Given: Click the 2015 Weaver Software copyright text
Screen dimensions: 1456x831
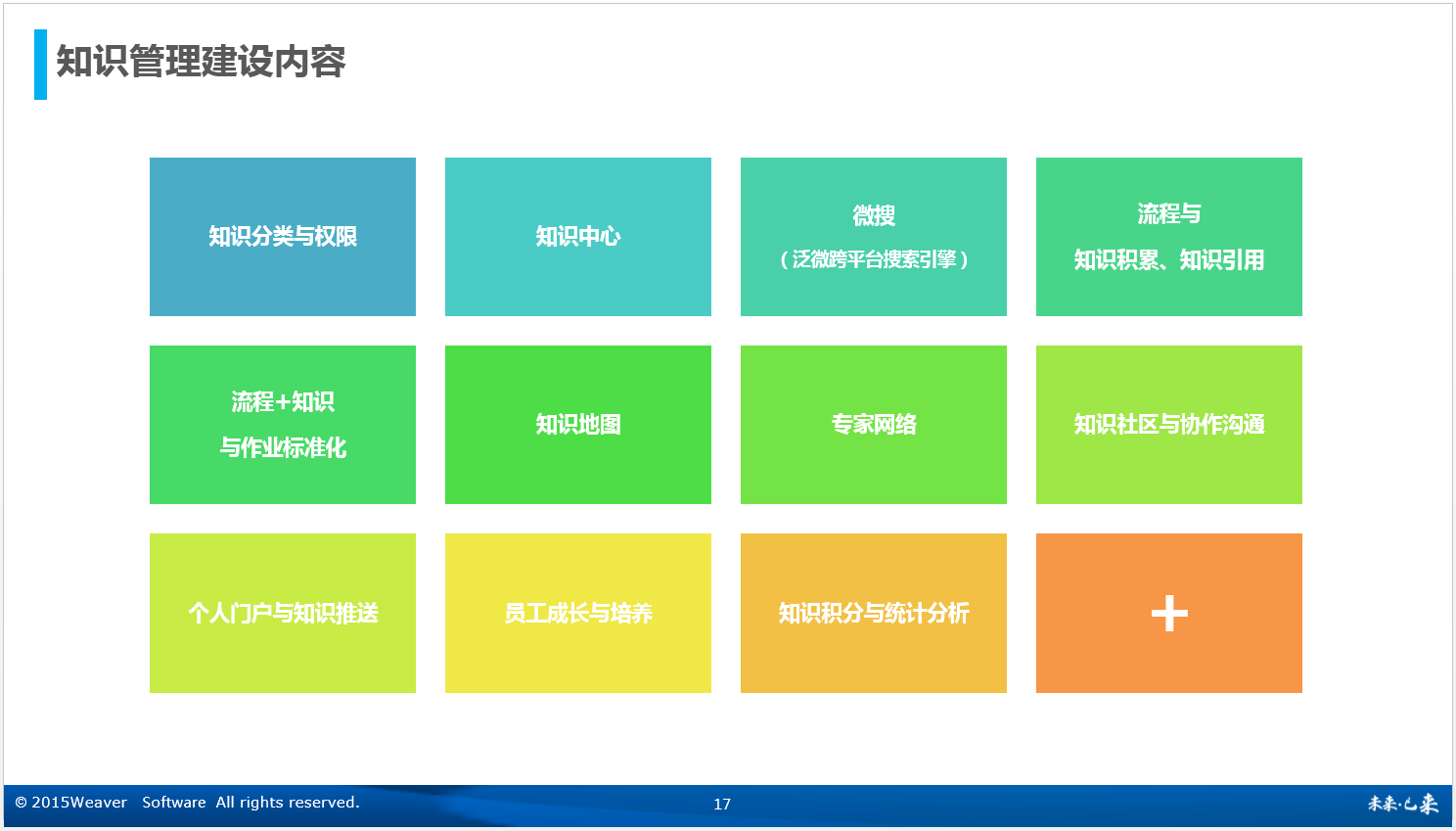Looking at the screenshot, I should point(187,803).
